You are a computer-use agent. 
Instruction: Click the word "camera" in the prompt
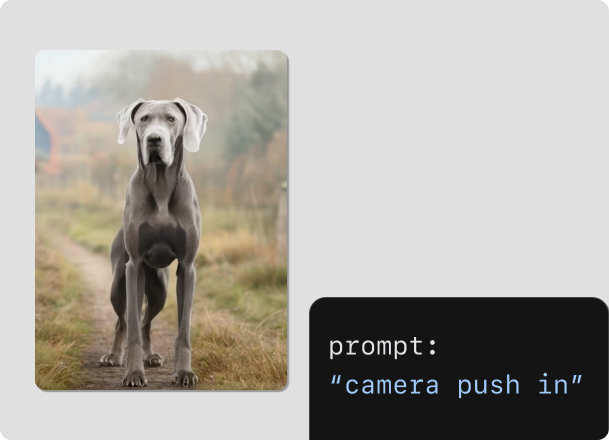pyautogui.click(x=392, y=386)
